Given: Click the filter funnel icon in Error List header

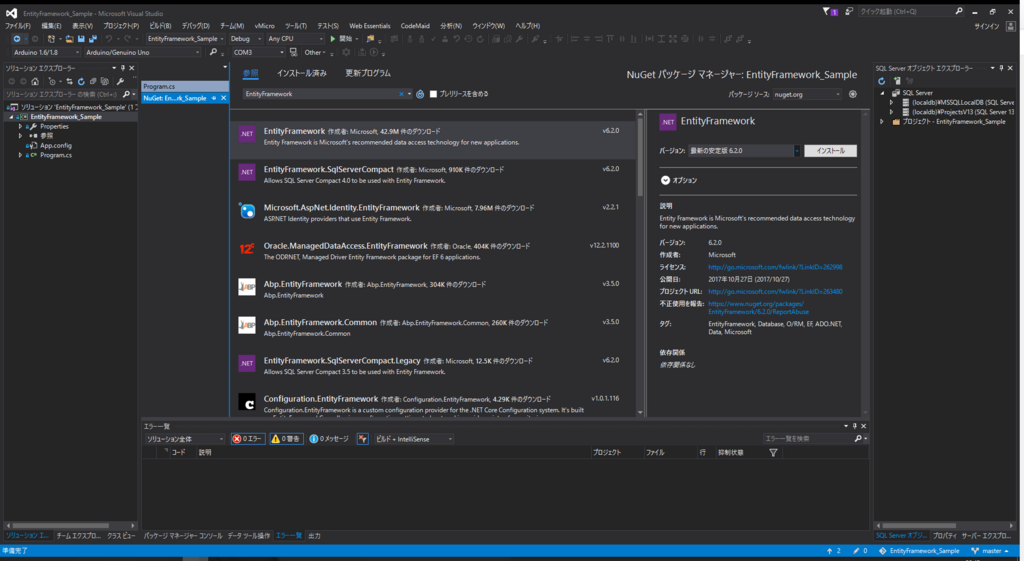Looking at the screenshot, I should pos(773,453).
